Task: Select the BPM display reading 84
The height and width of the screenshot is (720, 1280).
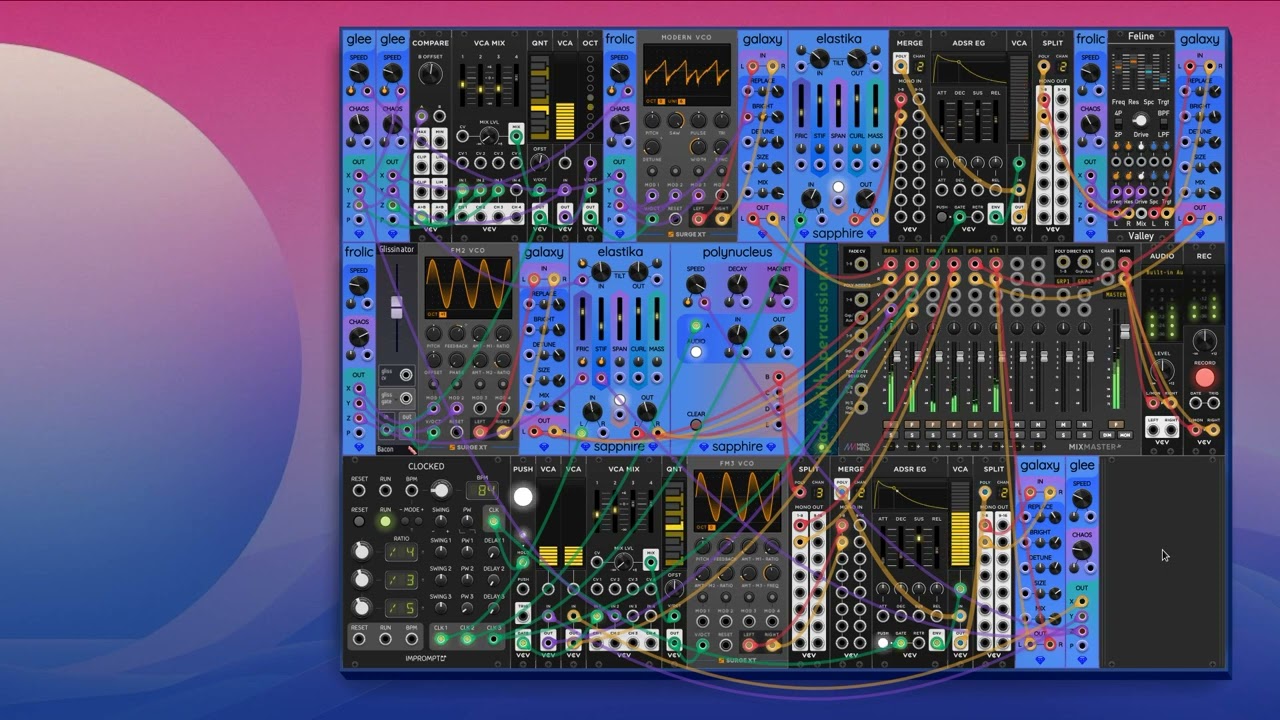Action: point(483,490)
